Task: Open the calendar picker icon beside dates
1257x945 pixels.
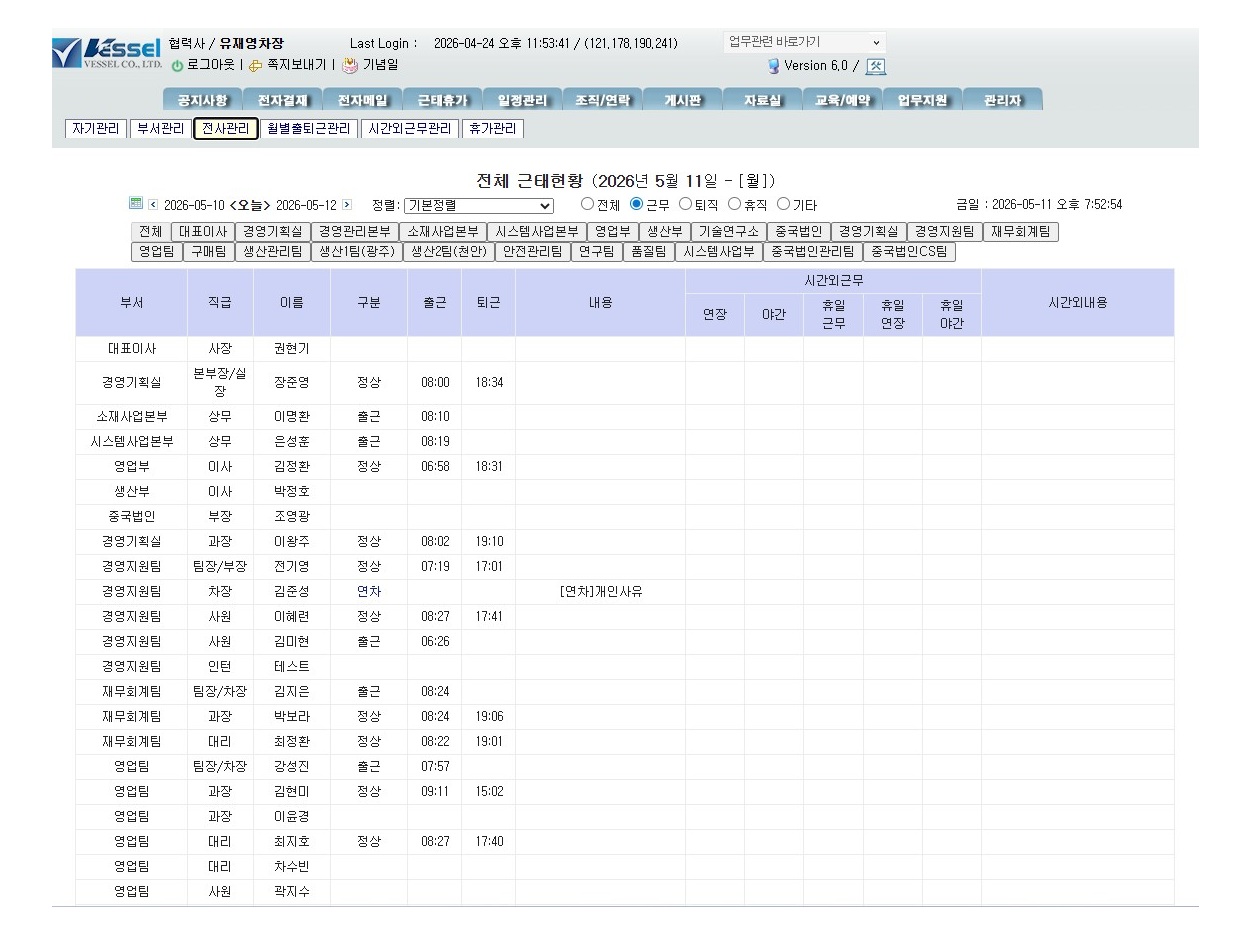Action: 136,204
